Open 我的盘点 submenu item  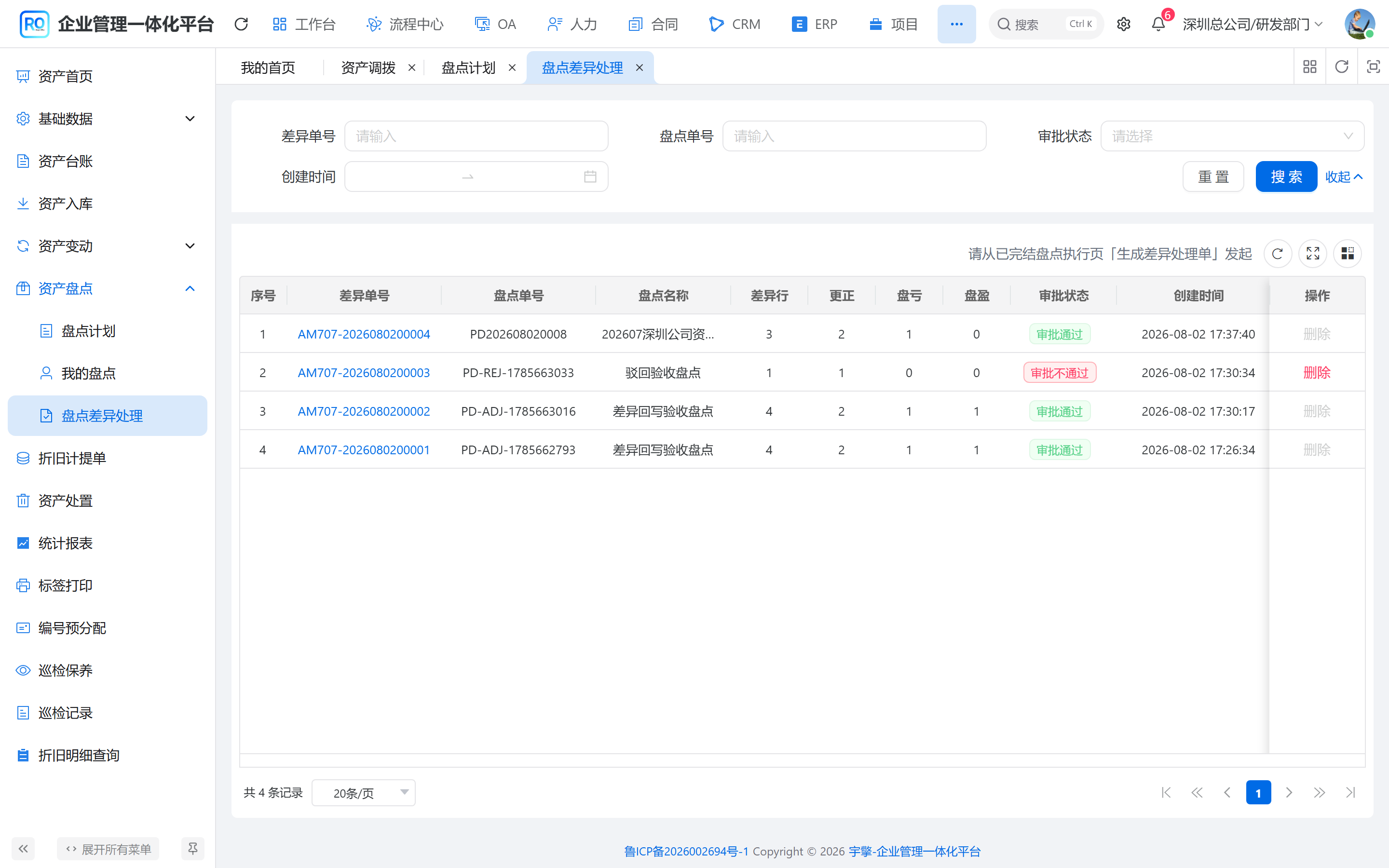point(108,374)
